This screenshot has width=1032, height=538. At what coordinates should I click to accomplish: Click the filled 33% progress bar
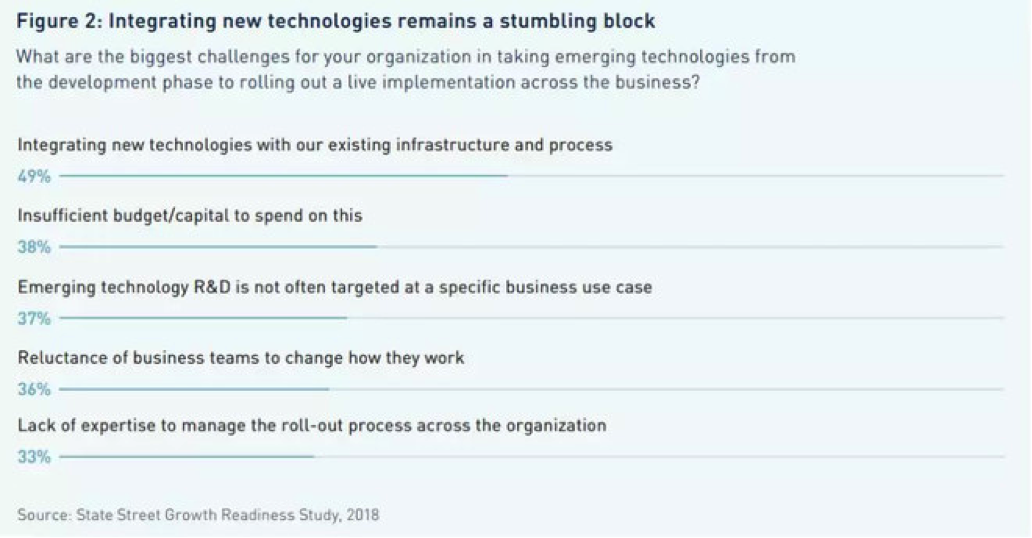187,456
